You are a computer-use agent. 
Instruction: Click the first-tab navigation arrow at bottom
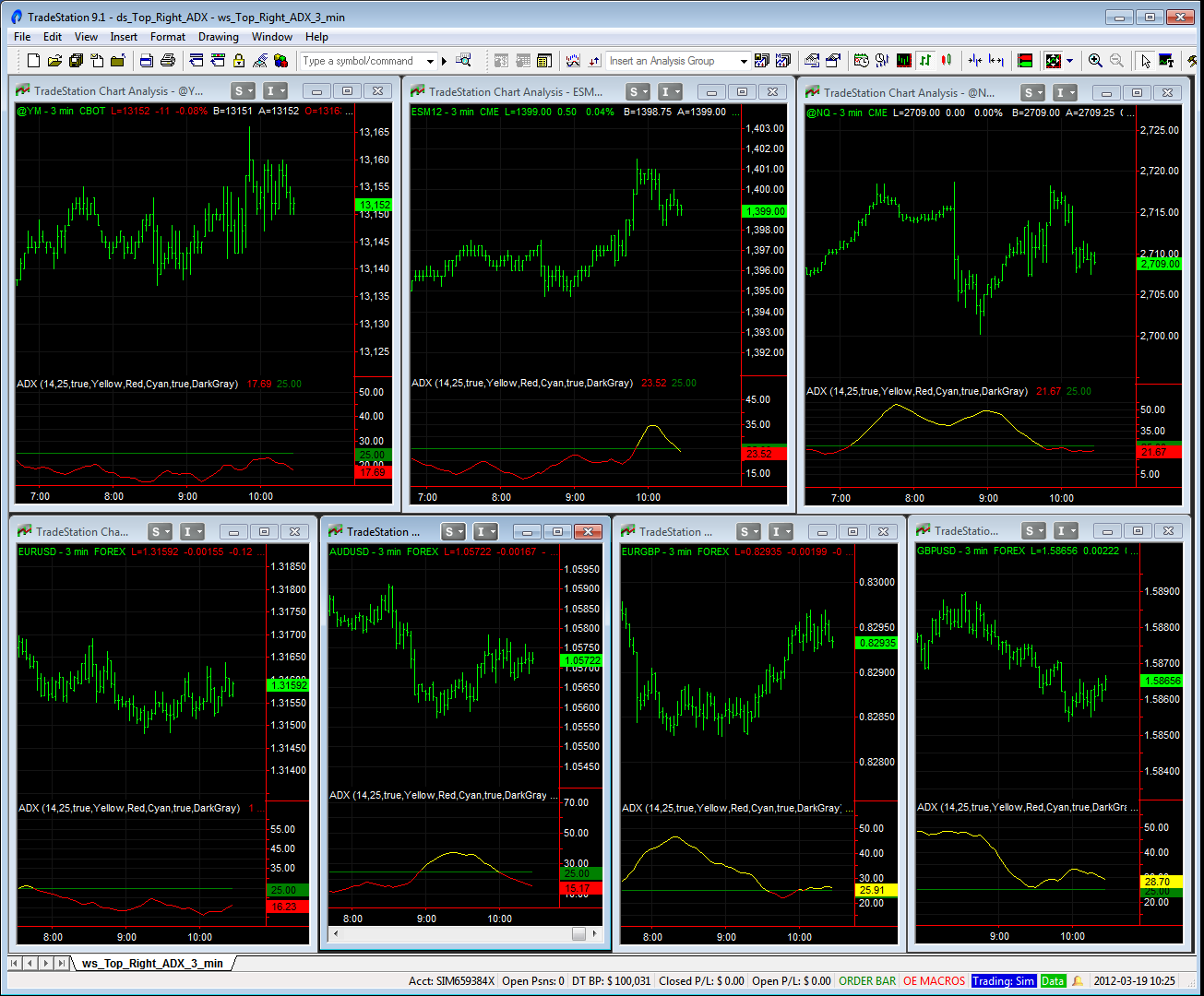(x=16, y=964)
